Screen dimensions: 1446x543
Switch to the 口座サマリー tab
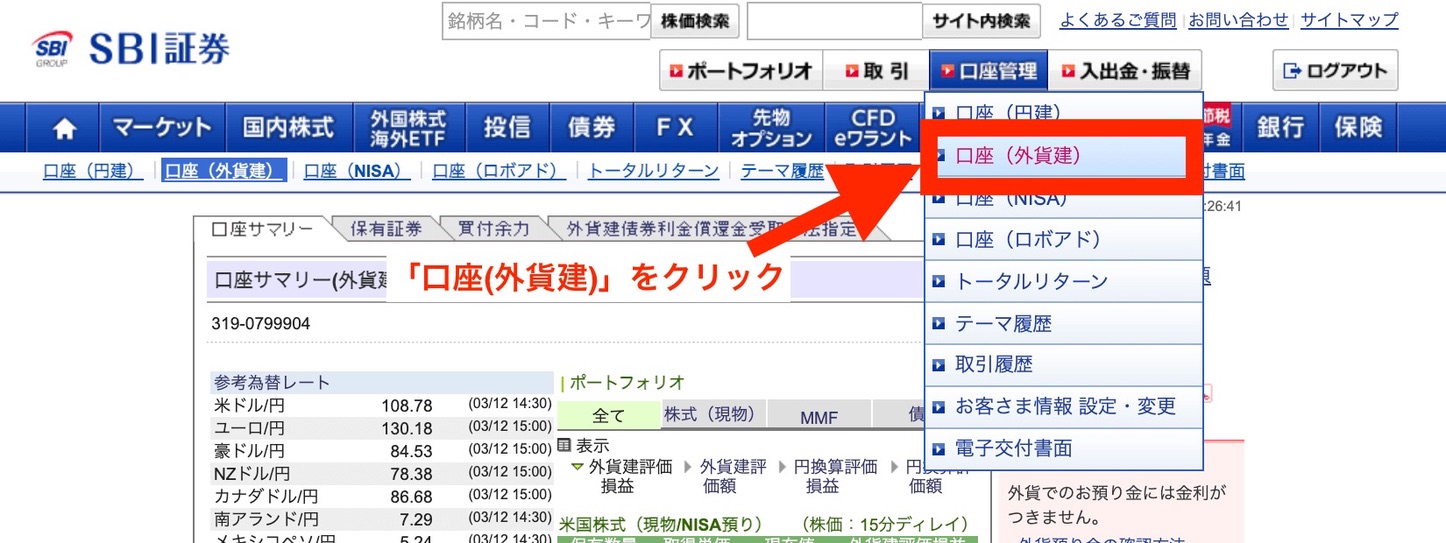(x=262, y=229)
